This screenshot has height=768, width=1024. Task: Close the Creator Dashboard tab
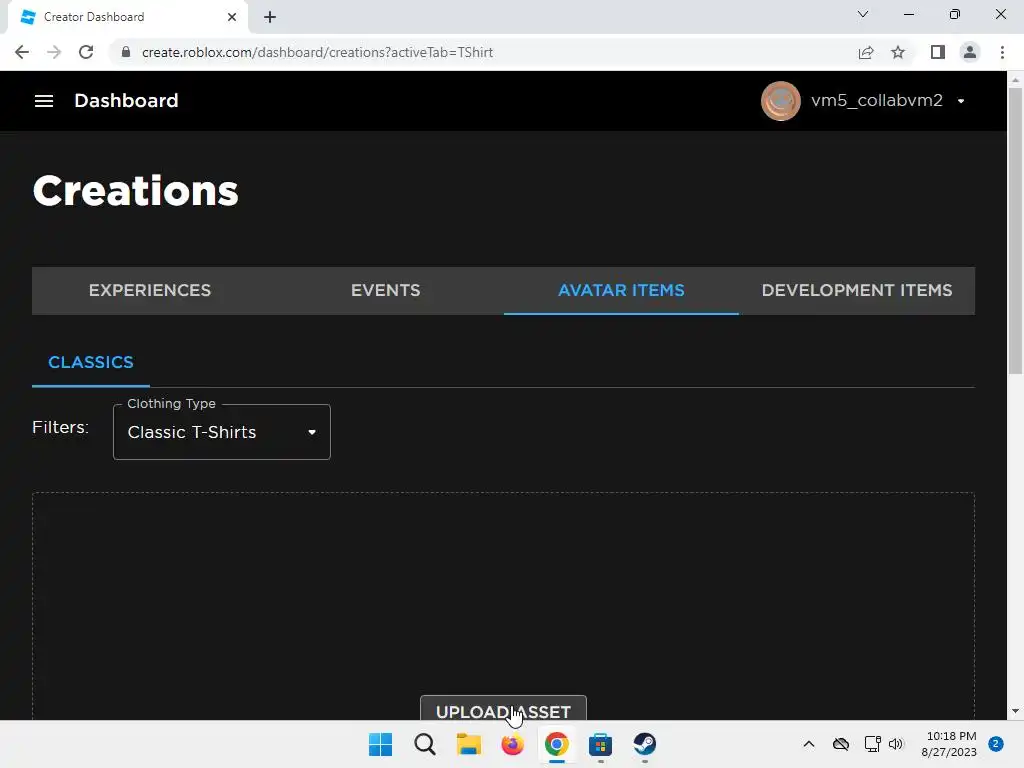click(x=232, y=17)
